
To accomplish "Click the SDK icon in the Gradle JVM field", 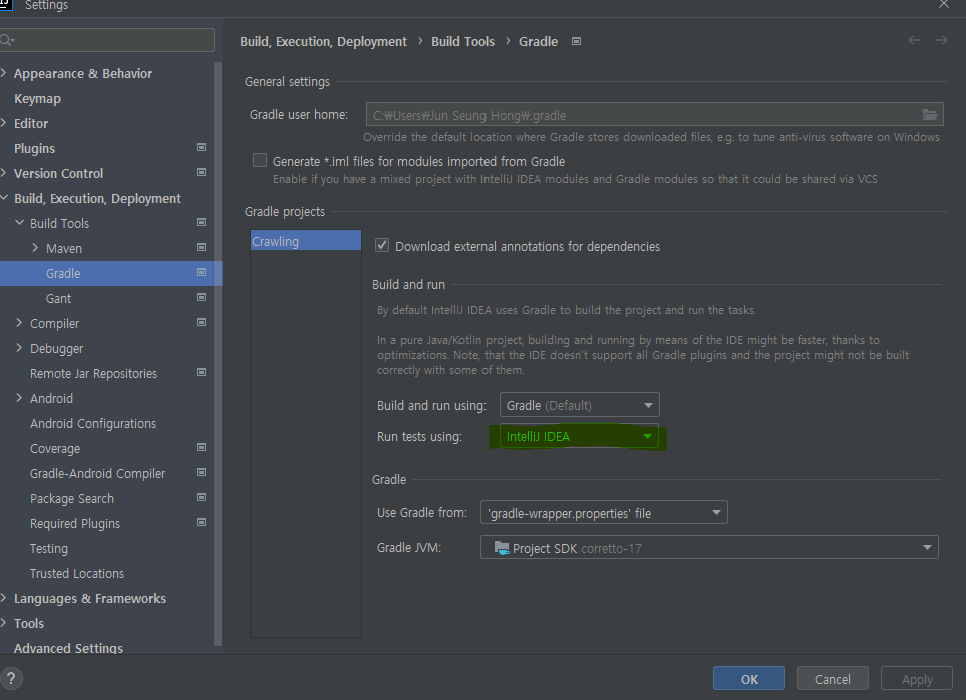I will 501,547.
